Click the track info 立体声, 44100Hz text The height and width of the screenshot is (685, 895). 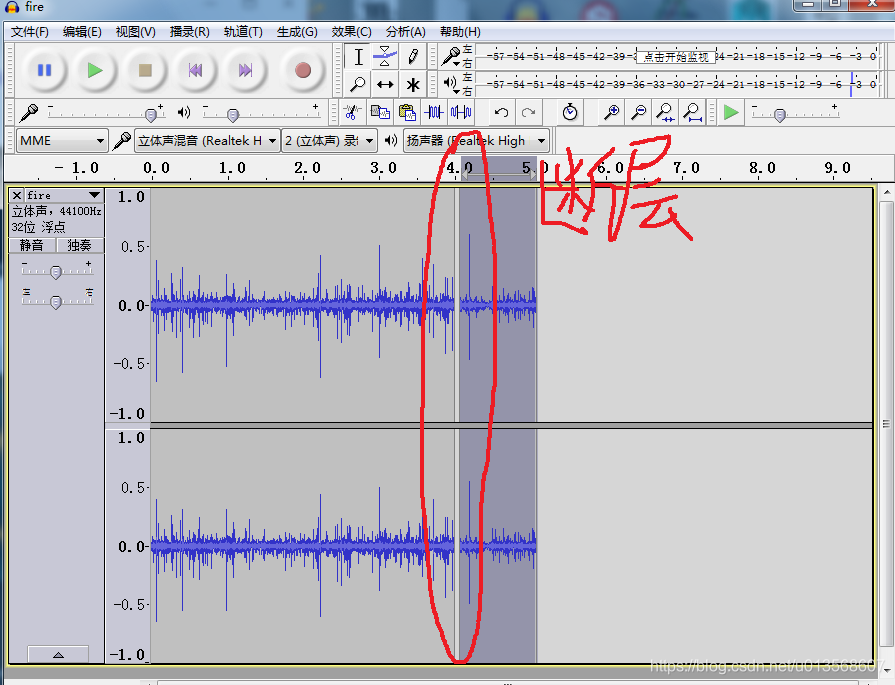pyautogui.click(x=57, y=211)
